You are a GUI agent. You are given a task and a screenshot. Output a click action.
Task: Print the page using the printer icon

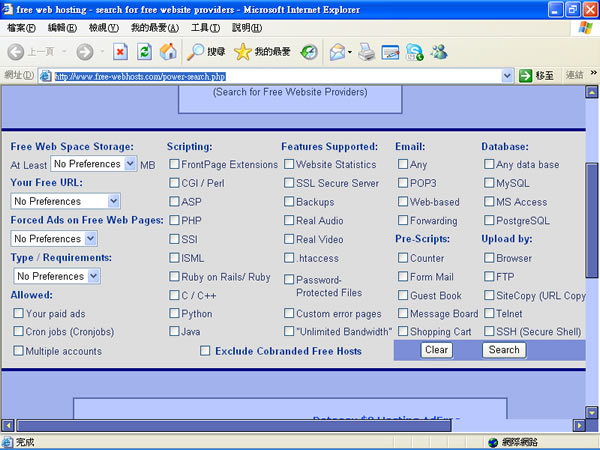click(367, 51)
